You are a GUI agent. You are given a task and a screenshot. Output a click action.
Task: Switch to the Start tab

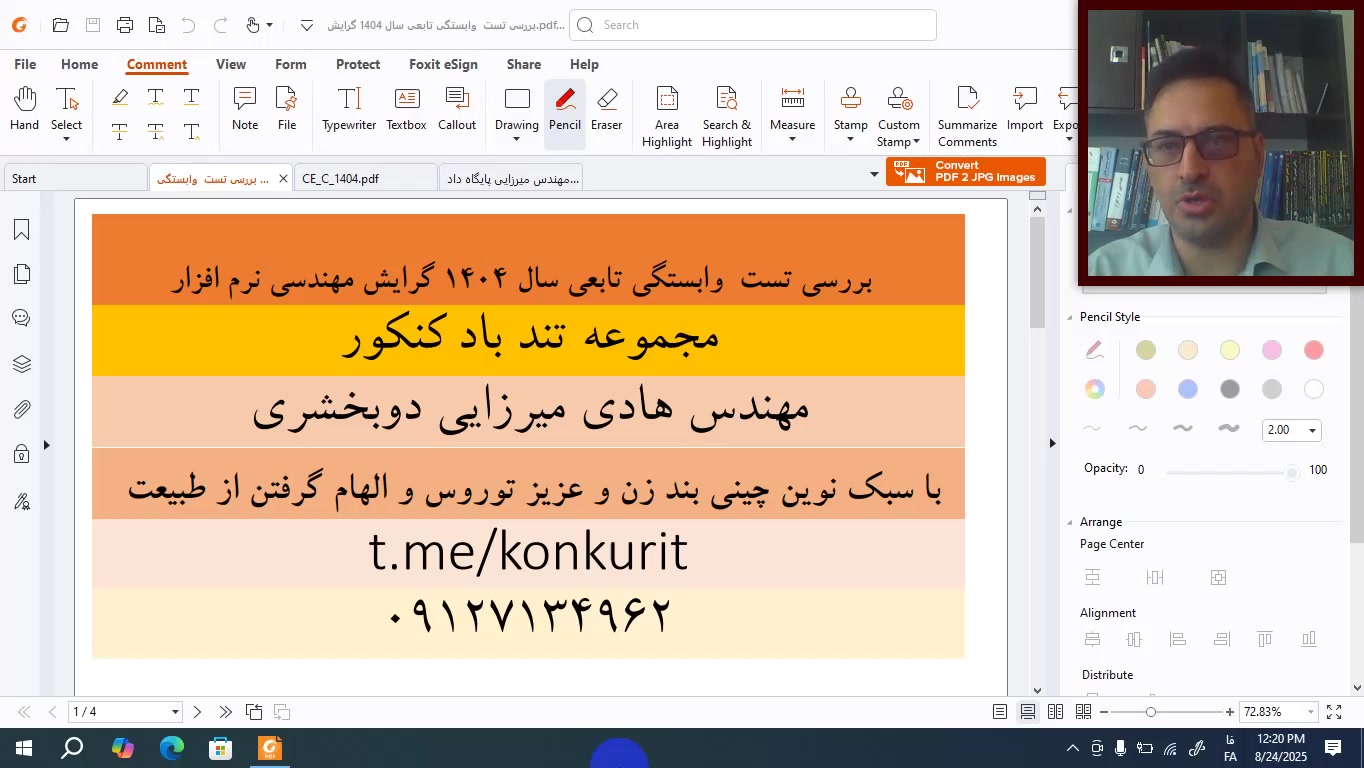75,179
